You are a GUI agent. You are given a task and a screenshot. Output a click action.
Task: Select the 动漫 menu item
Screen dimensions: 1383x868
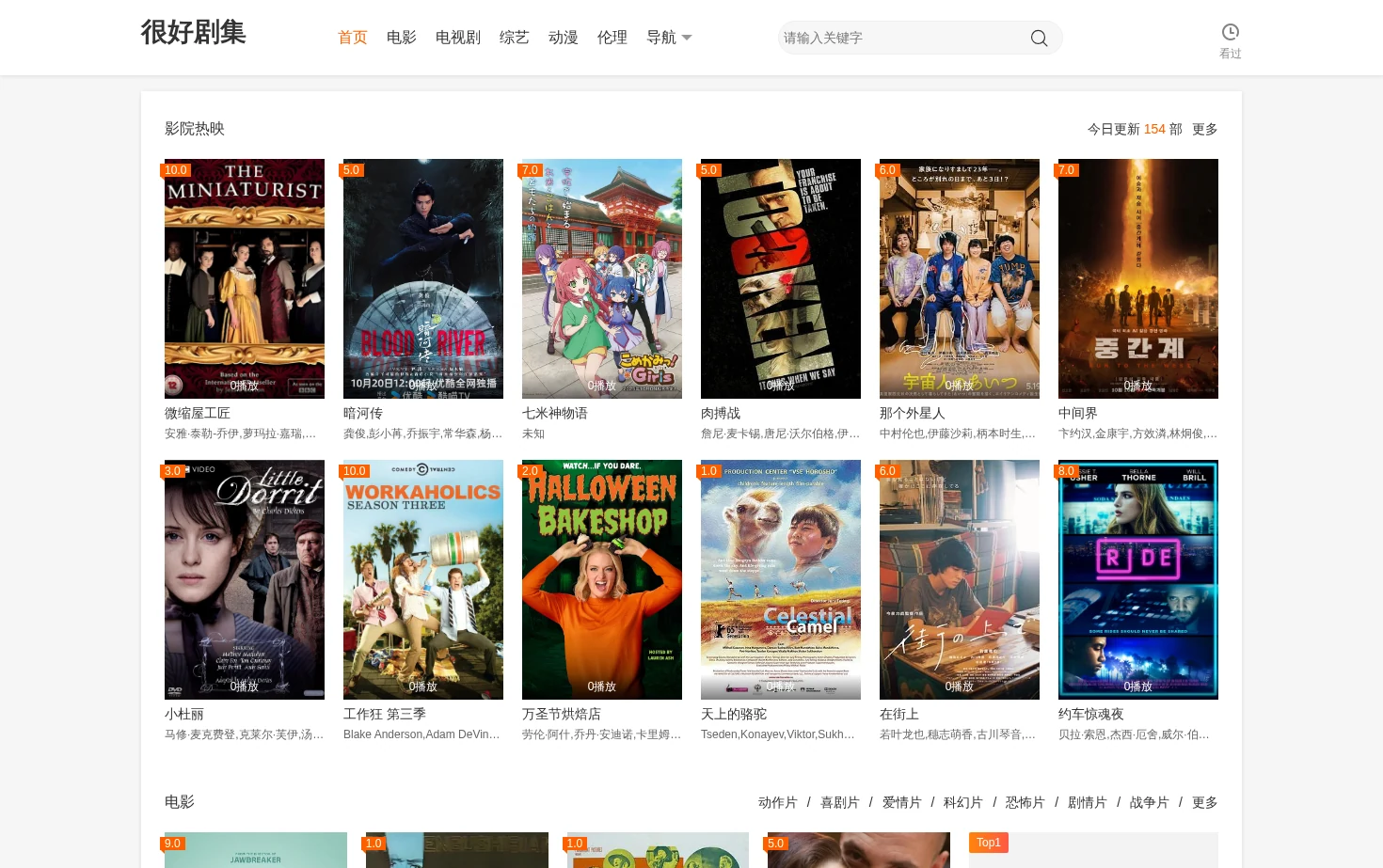564,38
